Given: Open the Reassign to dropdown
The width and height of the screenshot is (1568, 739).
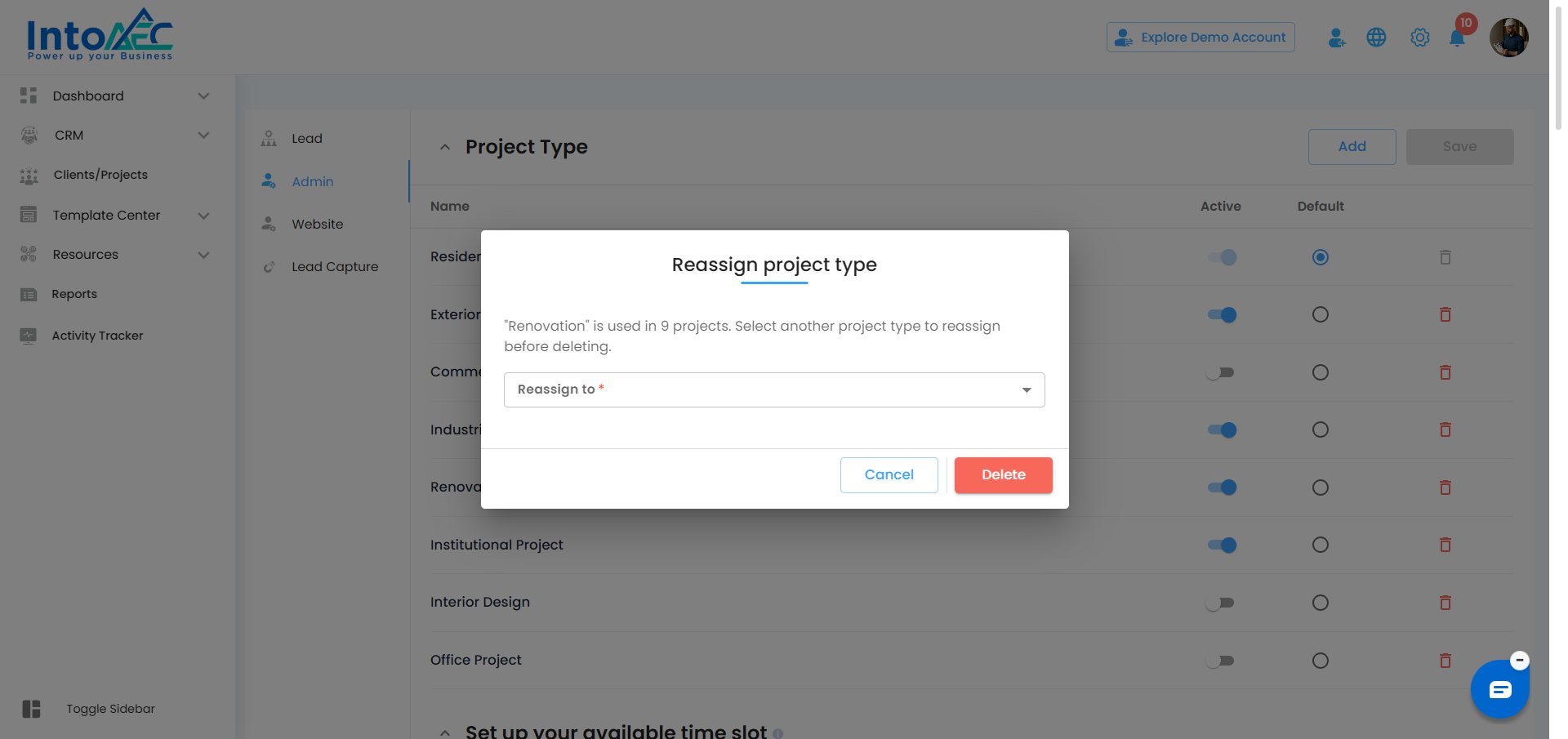Looking at the screenshot, I should (774, 390).
